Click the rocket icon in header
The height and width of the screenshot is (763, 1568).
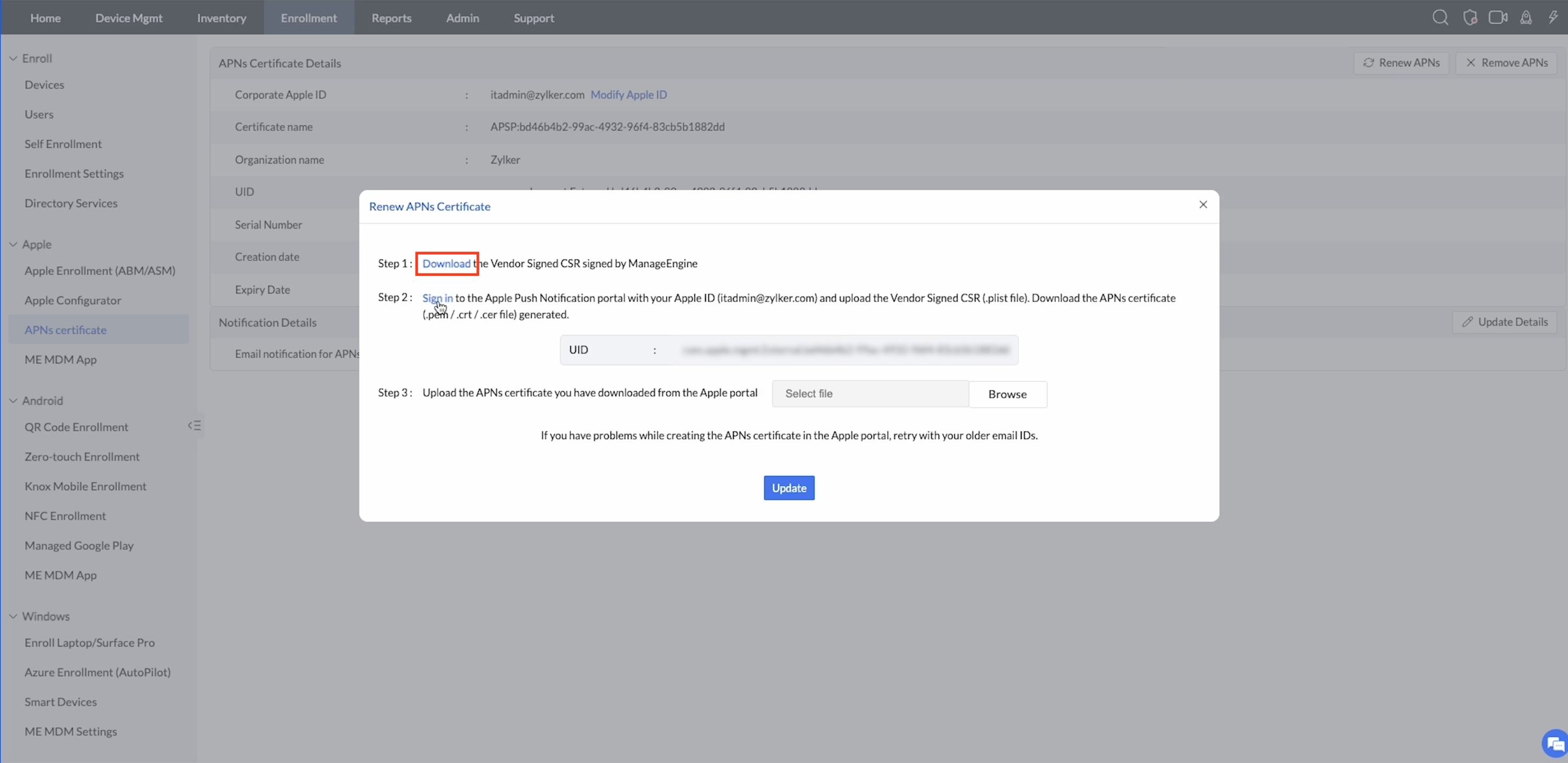point(1526,18)
